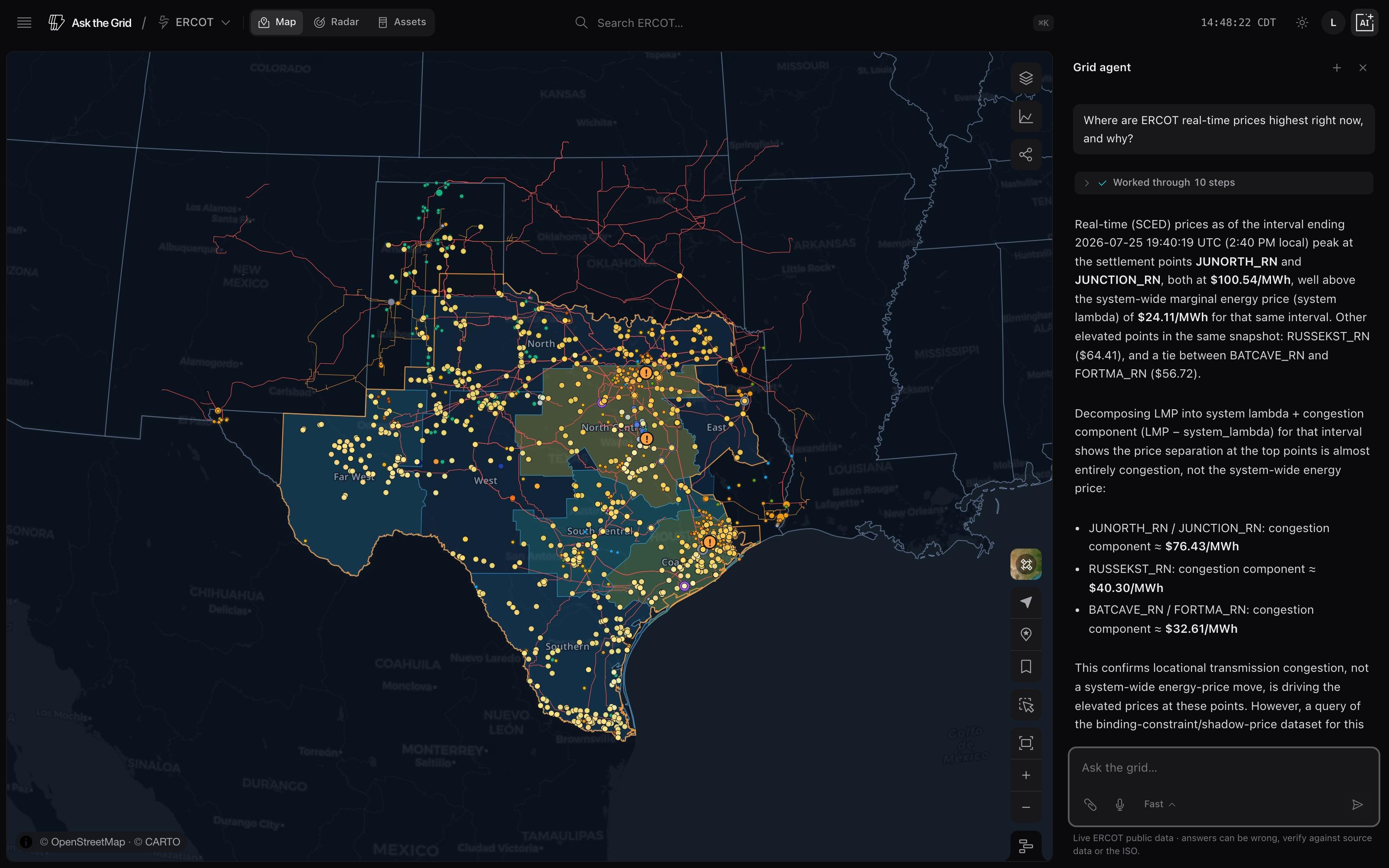Click into the Ask the grid input
The height and width of the screenshot is (868, 1389).
[x=1223, y=768]
